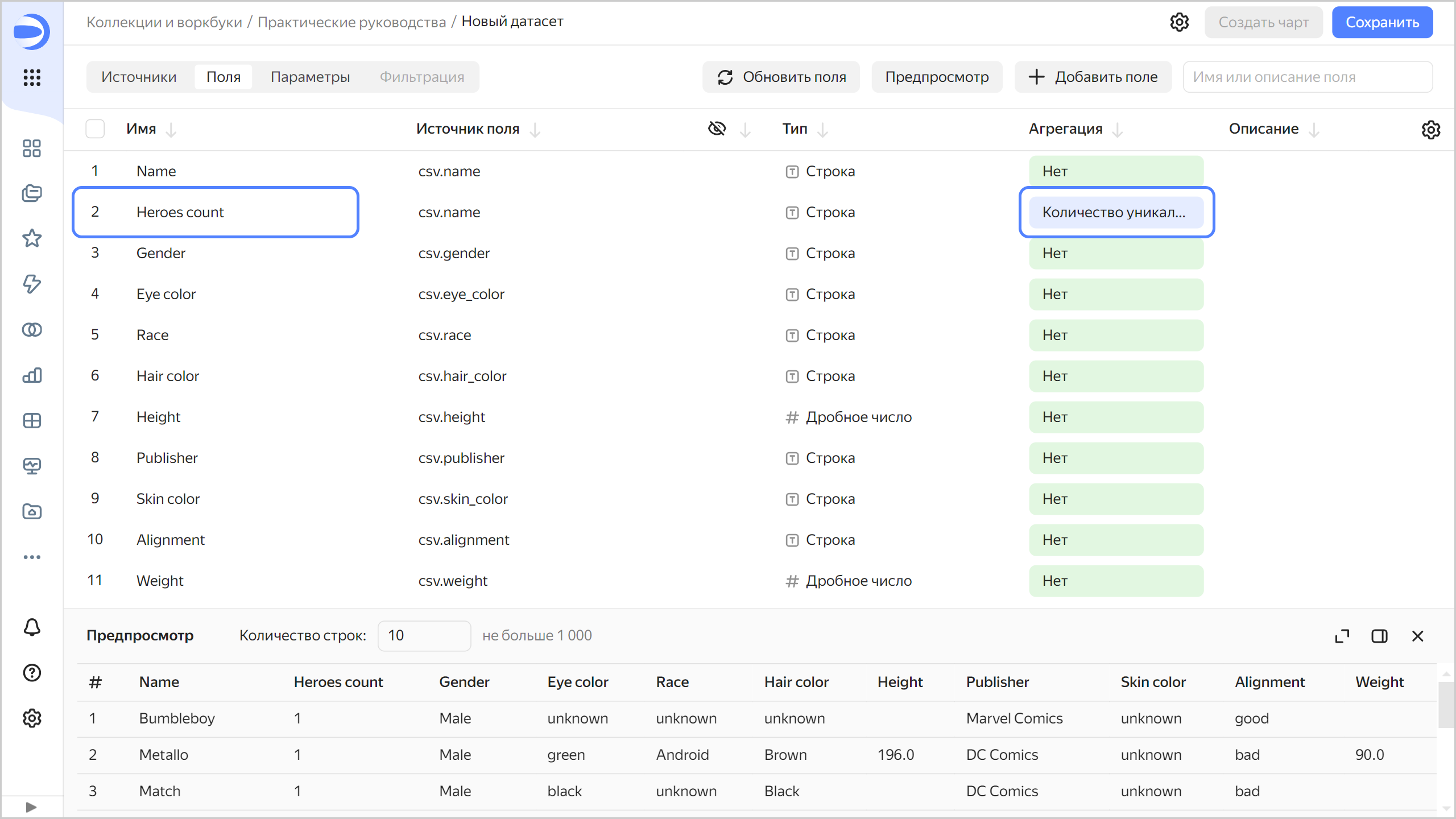Open the charts bar-graph sidebar icon

32,375
